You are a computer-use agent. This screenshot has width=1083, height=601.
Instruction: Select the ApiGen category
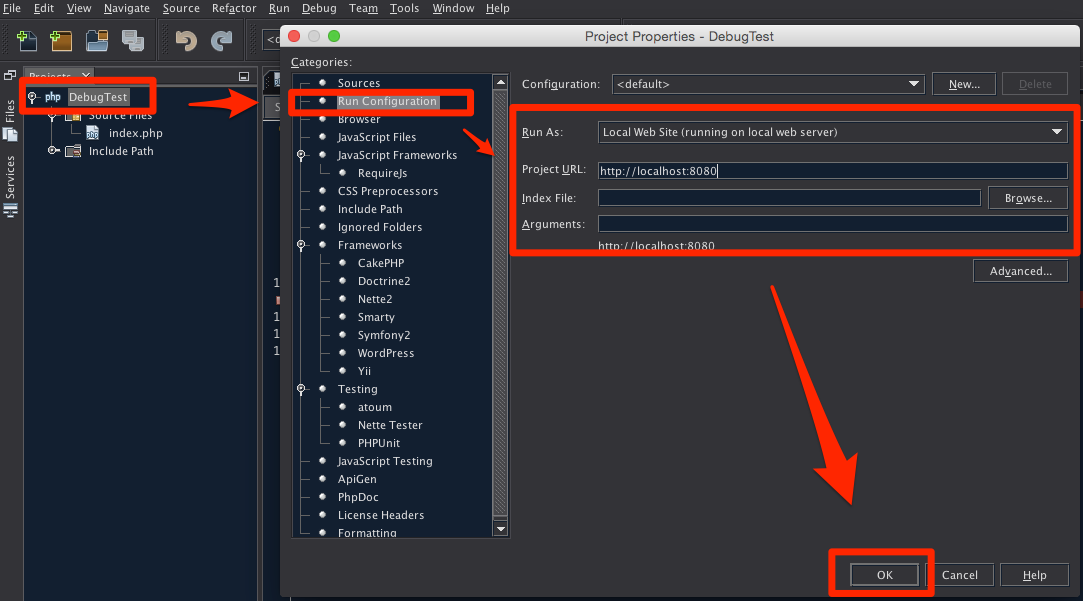click(356, 479)
